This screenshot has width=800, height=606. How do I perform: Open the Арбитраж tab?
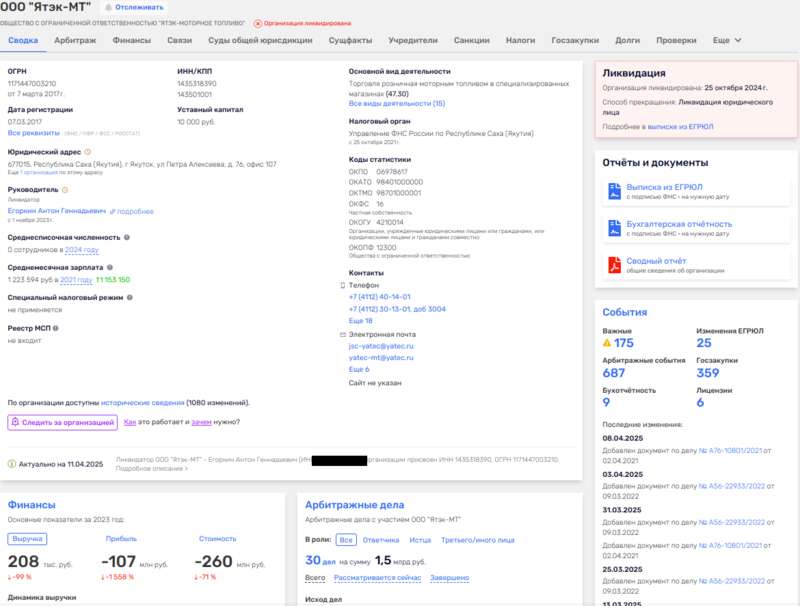point(75,40)
